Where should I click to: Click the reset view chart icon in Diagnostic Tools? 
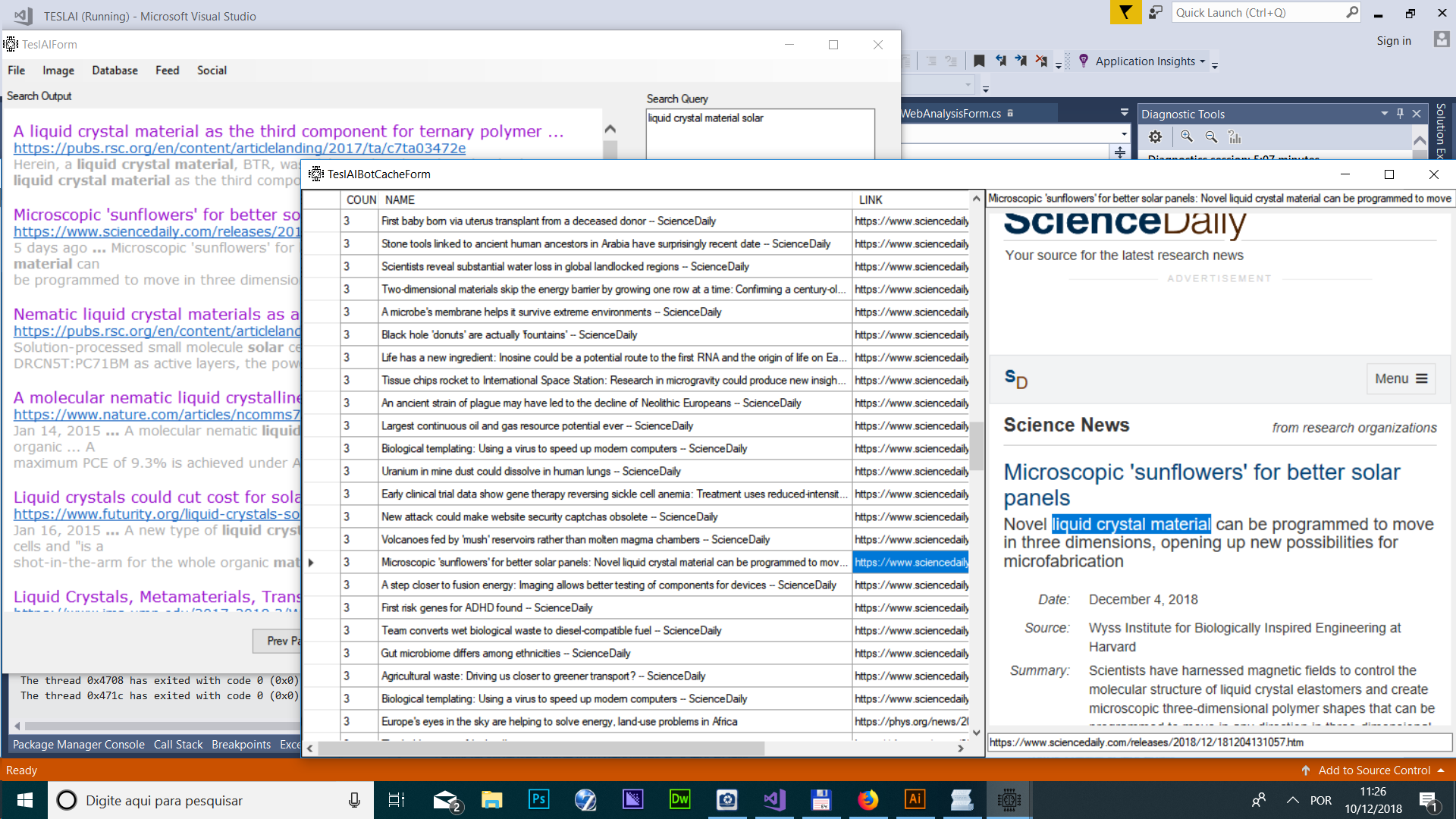(x=1235, y=136)
